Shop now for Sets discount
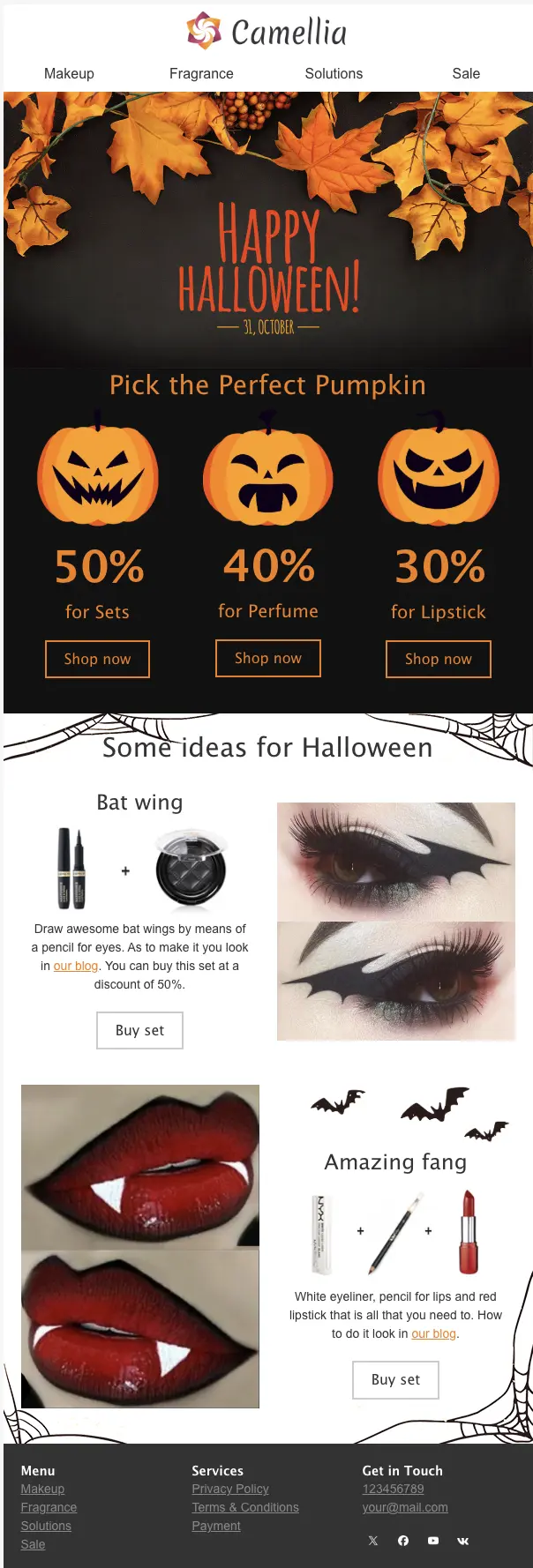Viewport: 533px width, 1568px height. pyautogui.click(x=98, y=660)
